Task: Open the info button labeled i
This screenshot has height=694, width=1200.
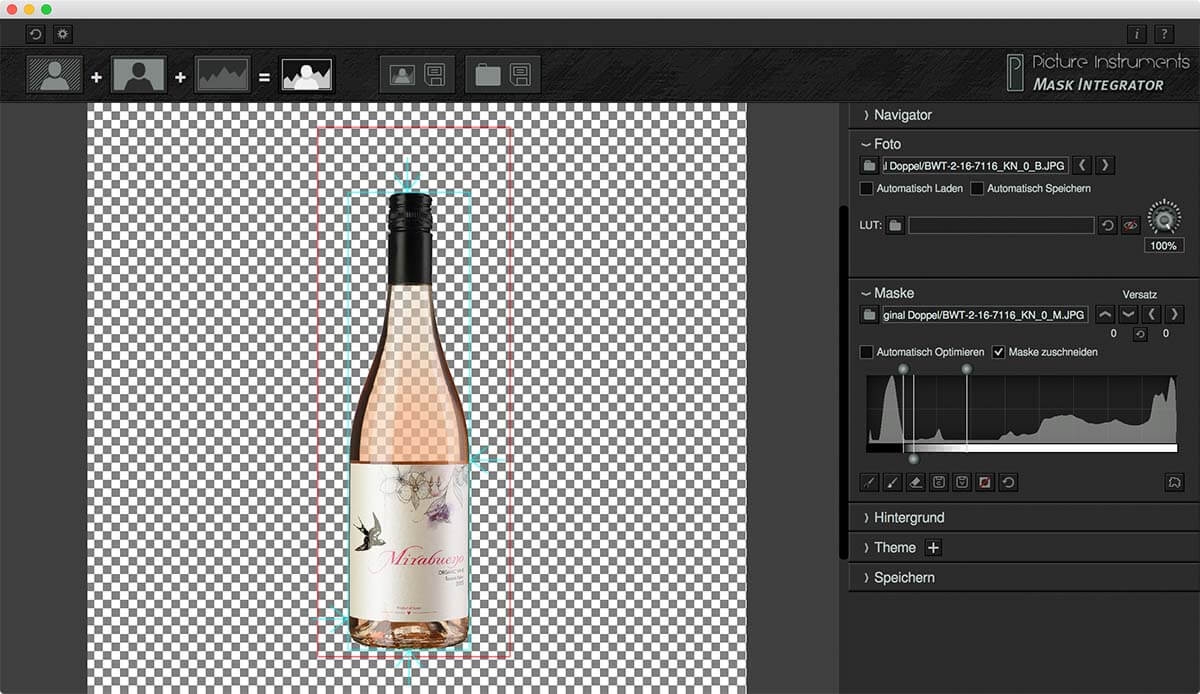Action: tap(1137, 34)
